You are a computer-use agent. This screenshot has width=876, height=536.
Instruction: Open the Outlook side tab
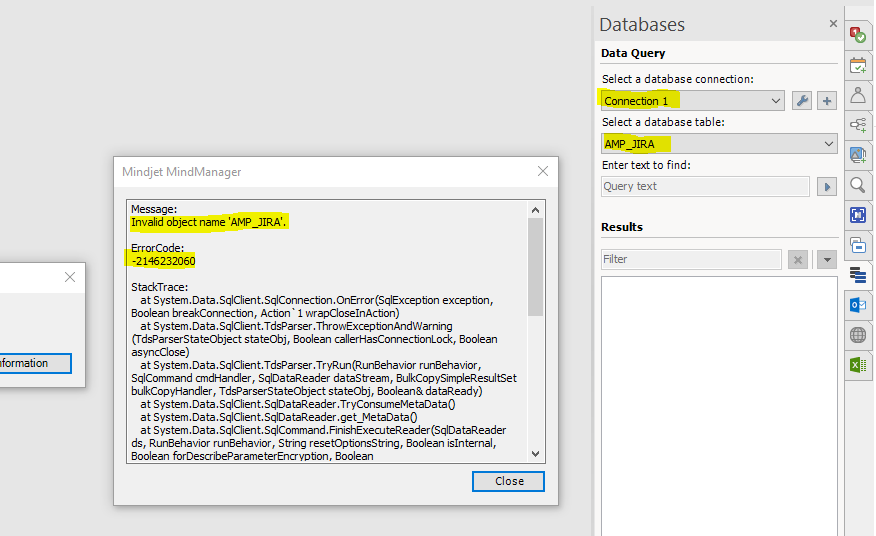tap(858, 305)
